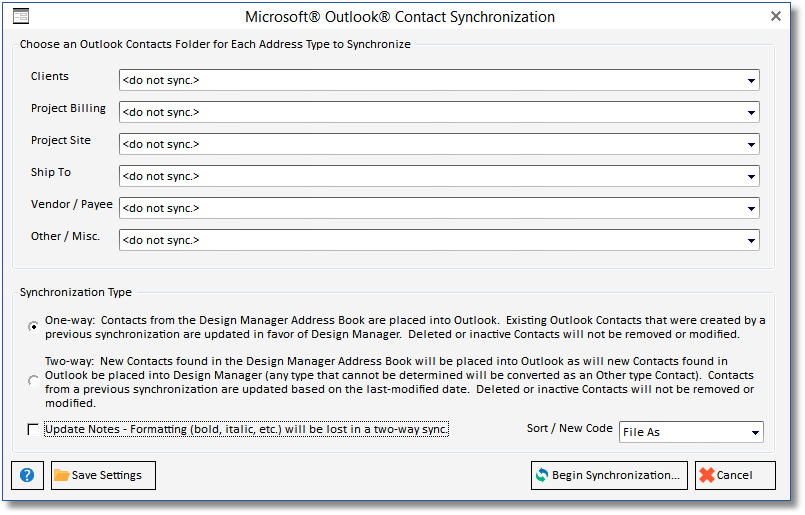Click the Project Site combo box field
Viewport: 805px width, 515px height.
click(439, 145)
